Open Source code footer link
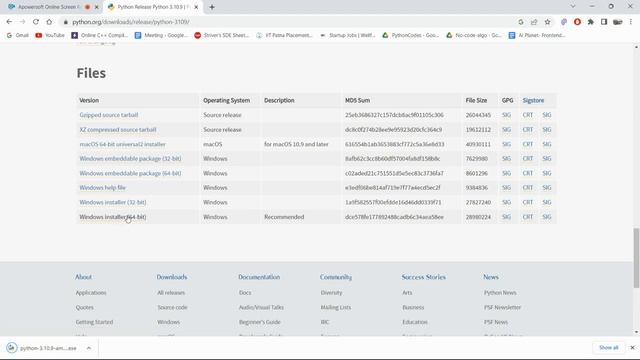Image resolution: width=640 pixels, height=360 pixels. click(172, 307)
